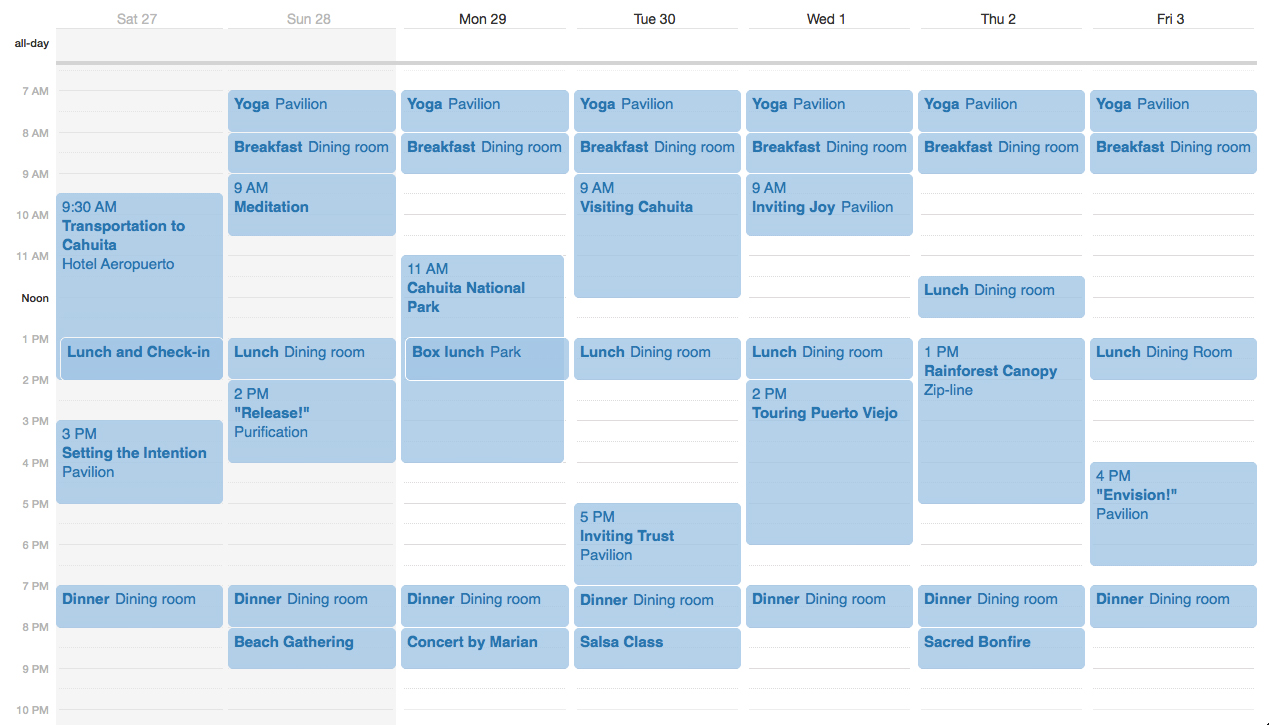The width and height of the screenshot is (1269, 725).
Task: Click the Lunch and Check-in event
Action: [x=139, y=358]
